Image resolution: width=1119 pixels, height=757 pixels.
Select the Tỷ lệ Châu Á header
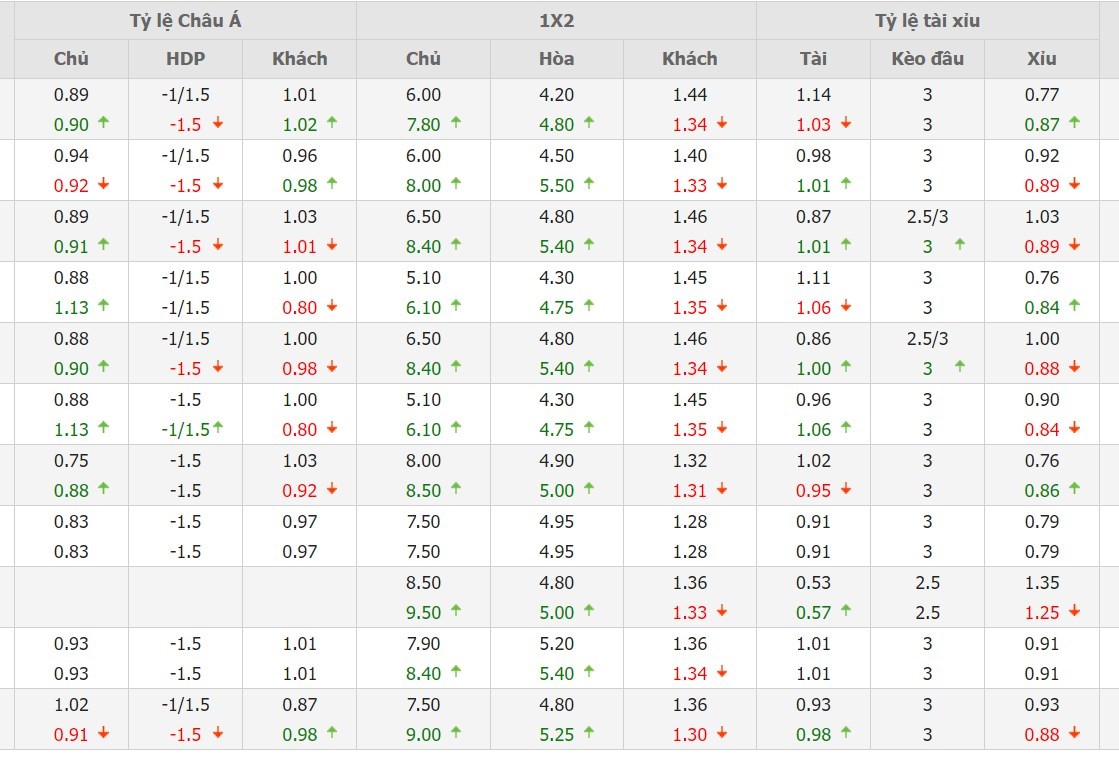tap(185, 20)
